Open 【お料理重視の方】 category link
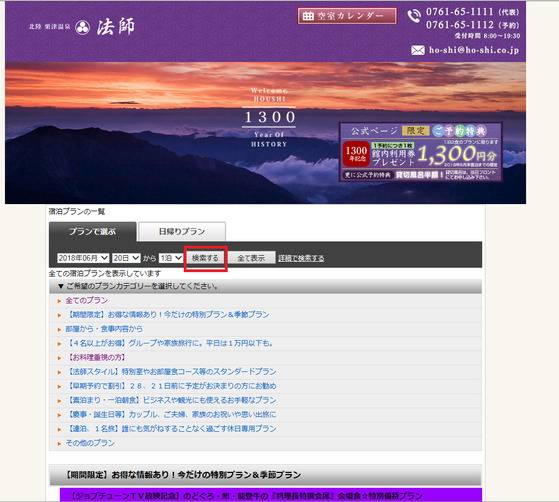The image size is (559, 502). pyautogui.click(x=96, y=358)
